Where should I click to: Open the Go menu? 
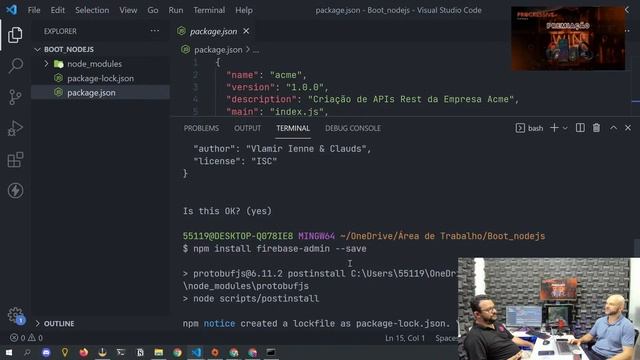tap(153, 10)
